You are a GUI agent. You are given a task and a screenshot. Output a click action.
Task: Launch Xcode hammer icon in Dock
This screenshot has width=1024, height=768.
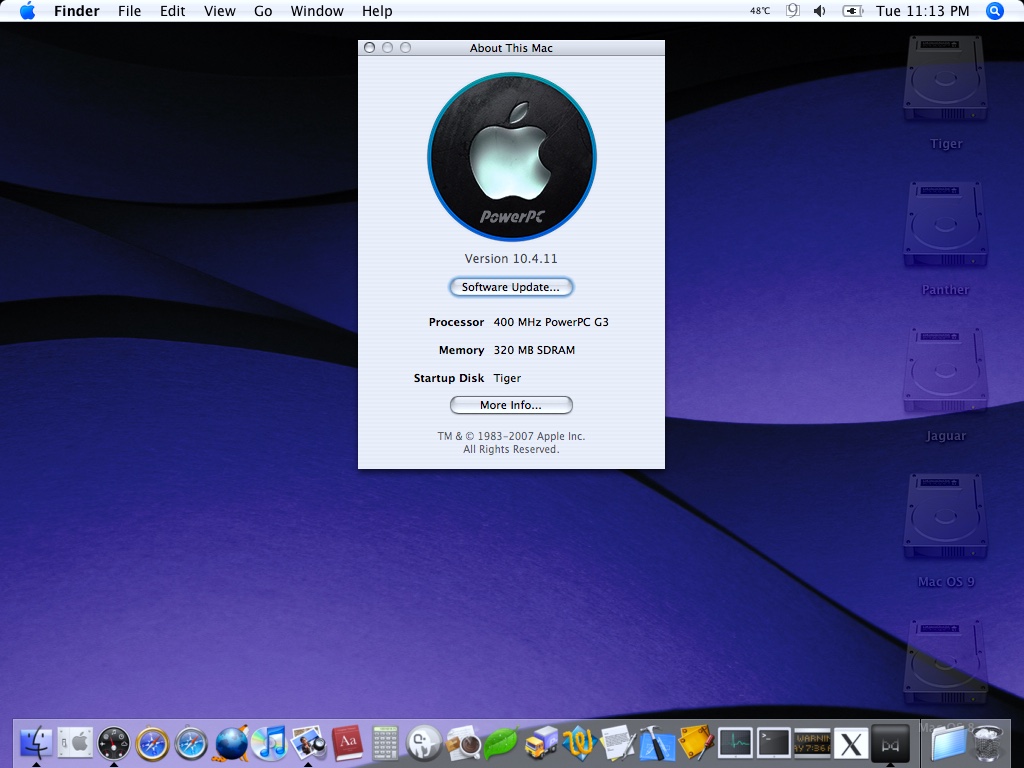click(657, 743)
